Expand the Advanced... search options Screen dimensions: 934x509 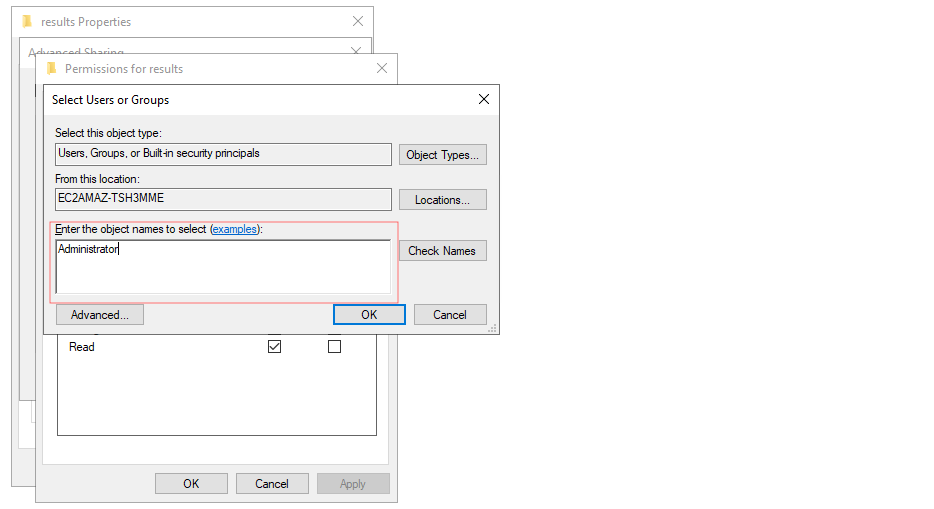click(x=100, y=315)
